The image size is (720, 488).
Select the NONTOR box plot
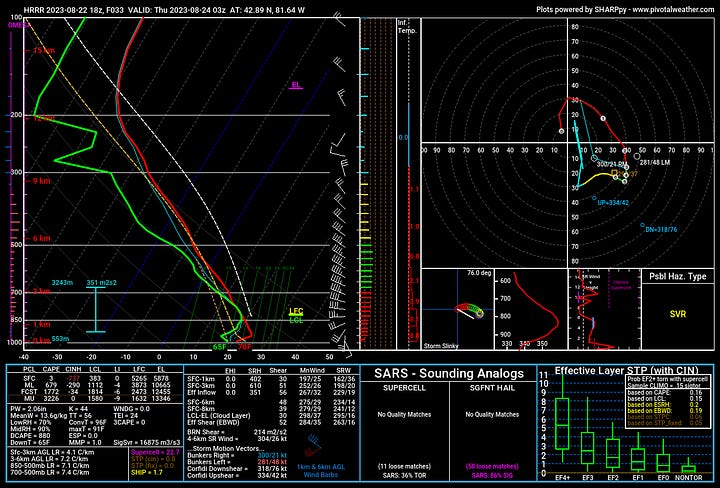pyautogui.click(x=688, y=467)
